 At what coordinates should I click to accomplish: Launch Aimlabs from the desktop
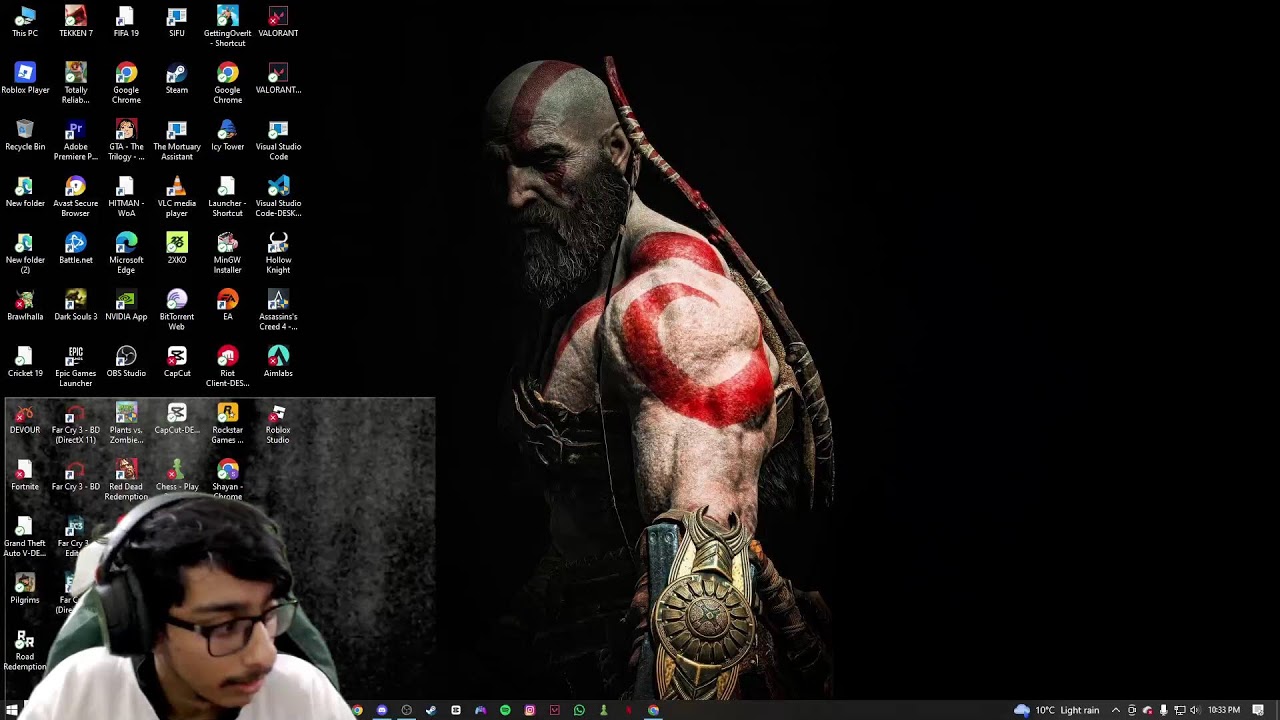click(x=278, y=362)
